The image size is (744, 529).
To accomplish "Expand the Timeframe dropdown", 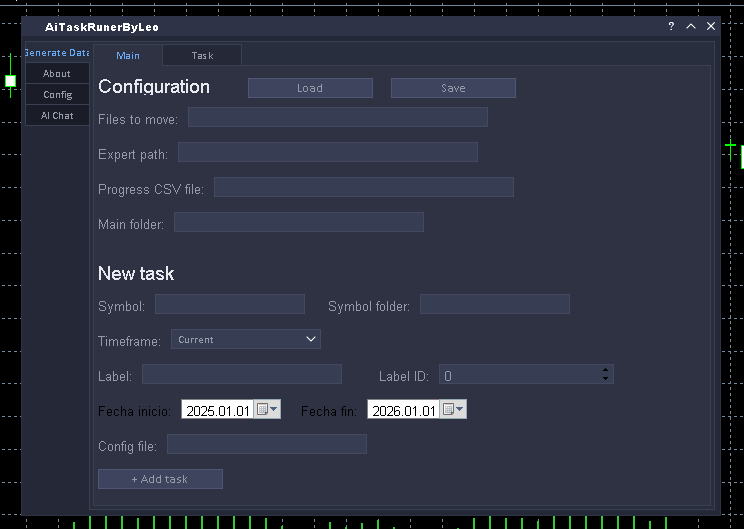I will pyautogui.click(x=245, y=340).
